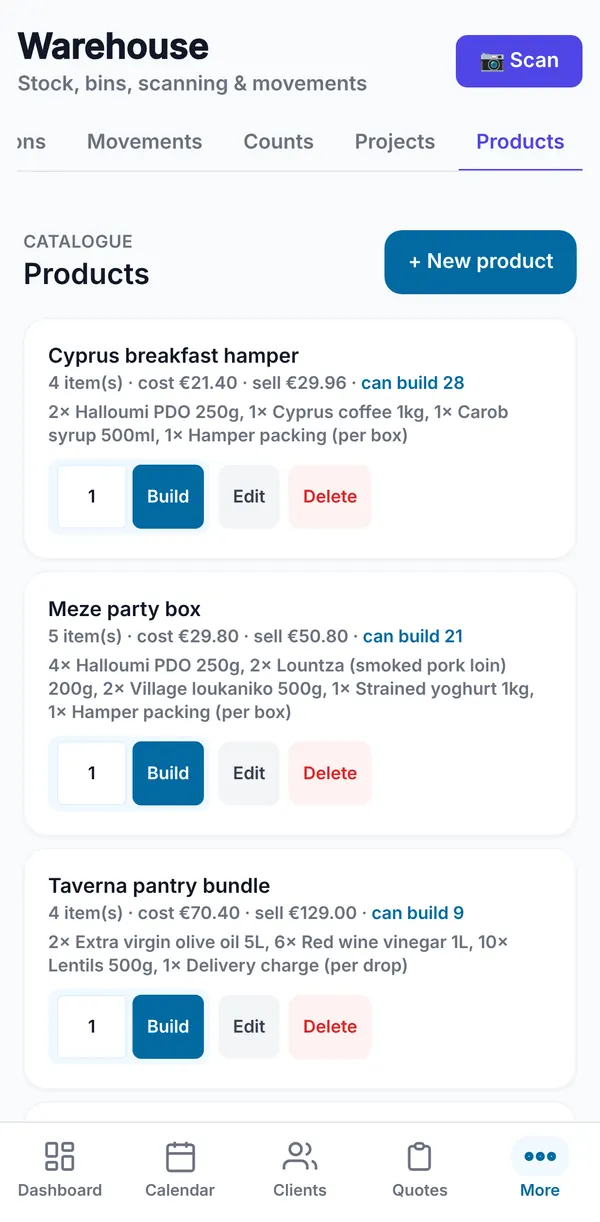Click the Taverna pantry bundle quantity field

coord(92,1027)
